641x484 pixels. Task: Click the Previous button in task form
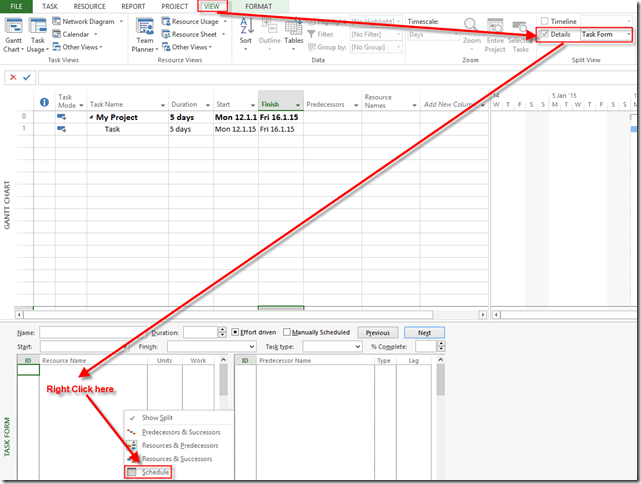[377, 332]
